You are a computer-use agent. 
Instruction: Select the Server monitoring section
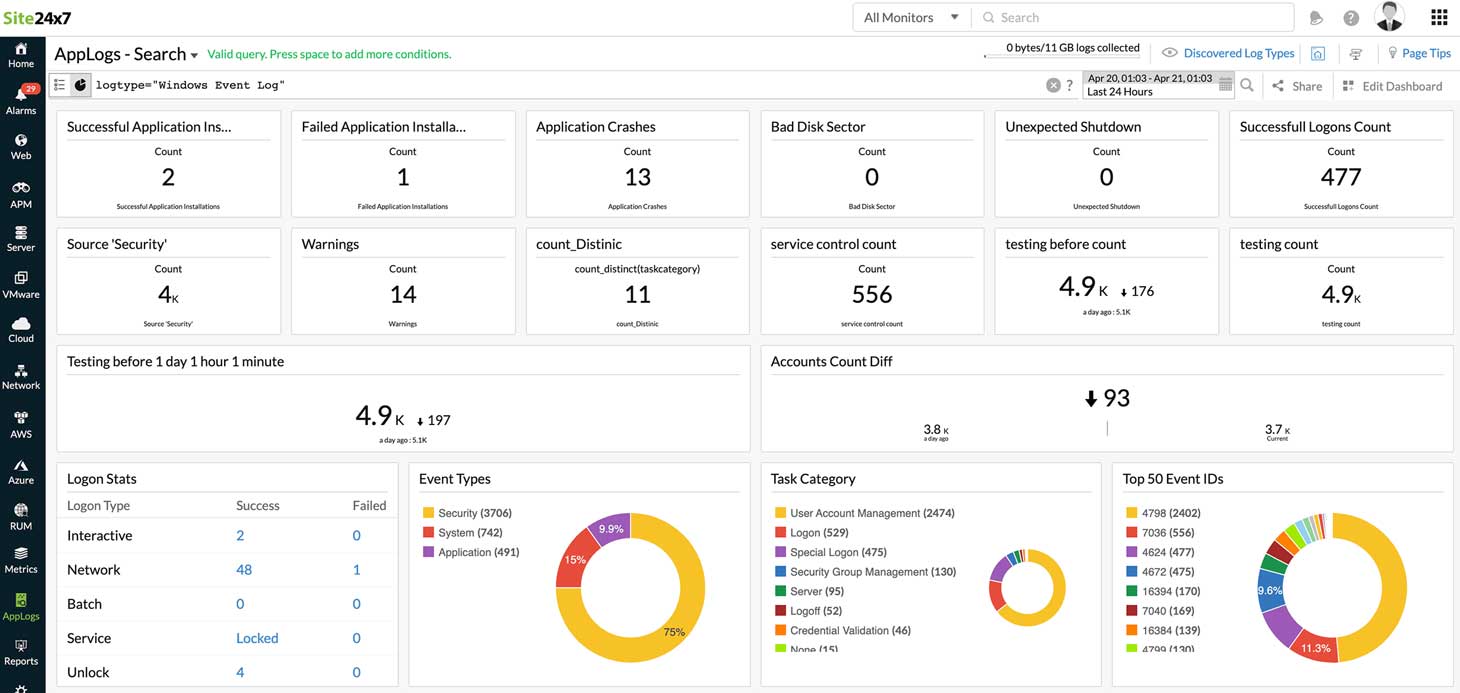[x=21, y=240]
